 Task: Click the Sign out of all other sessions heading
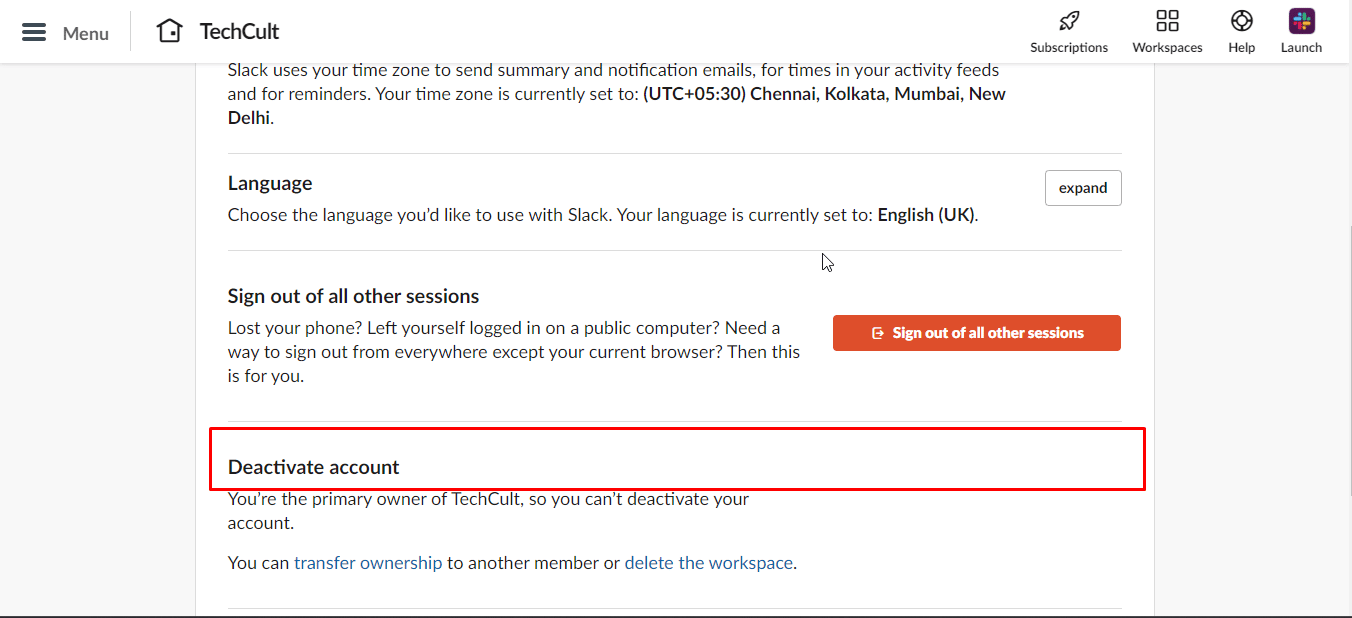click(x=353, y=296)
